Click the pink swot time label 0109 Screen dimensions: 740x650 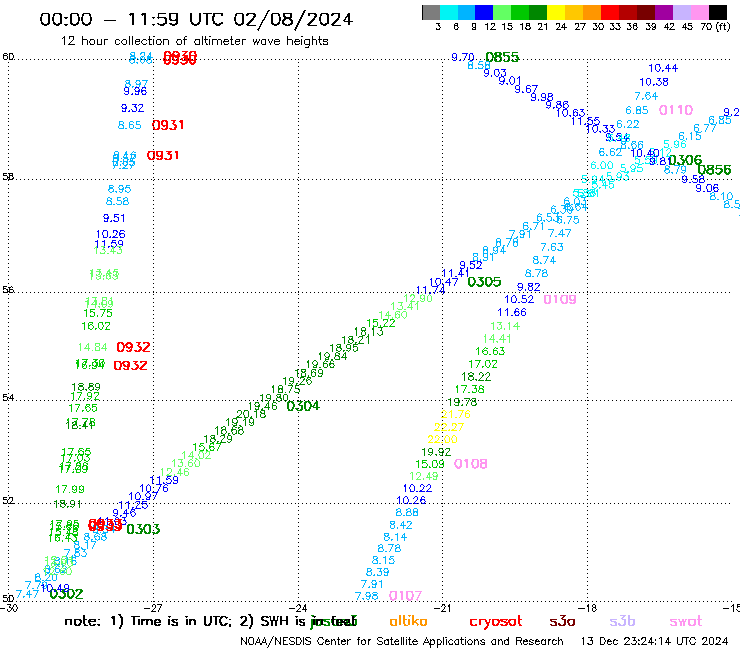560,299
